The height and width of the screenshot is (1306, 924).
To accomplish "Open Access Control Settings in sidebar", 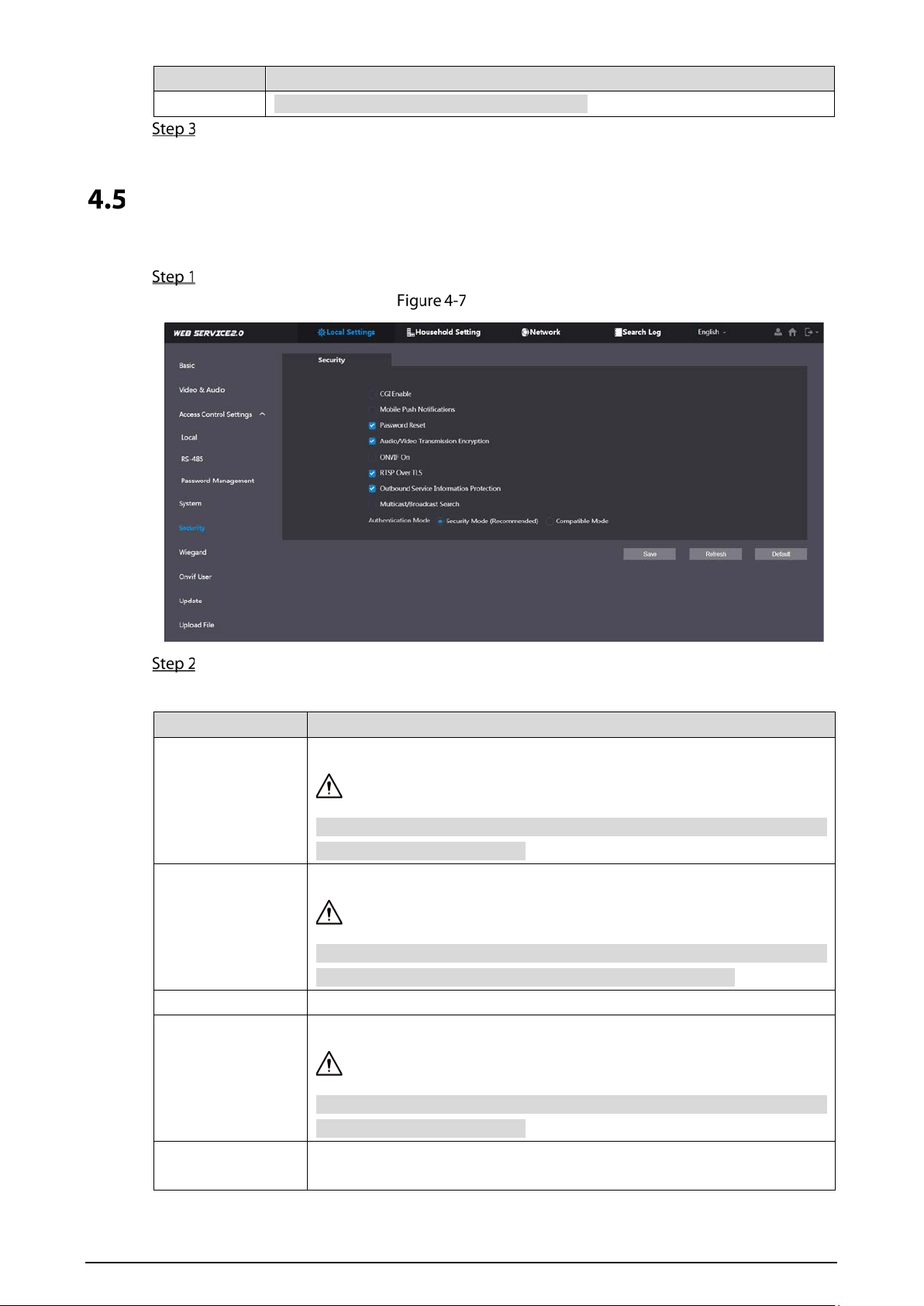I will click(215, 415).
